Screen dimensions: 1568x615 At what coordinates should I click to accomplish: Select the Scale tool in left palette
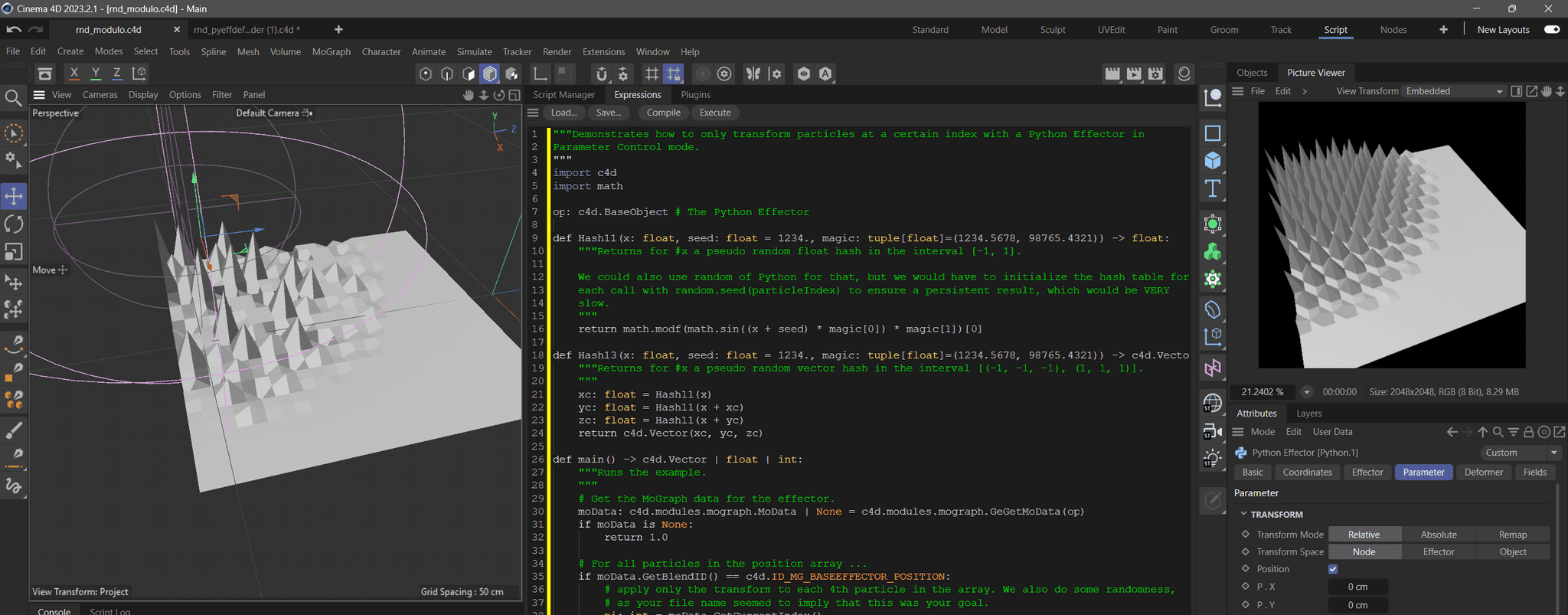pos(14,251)
